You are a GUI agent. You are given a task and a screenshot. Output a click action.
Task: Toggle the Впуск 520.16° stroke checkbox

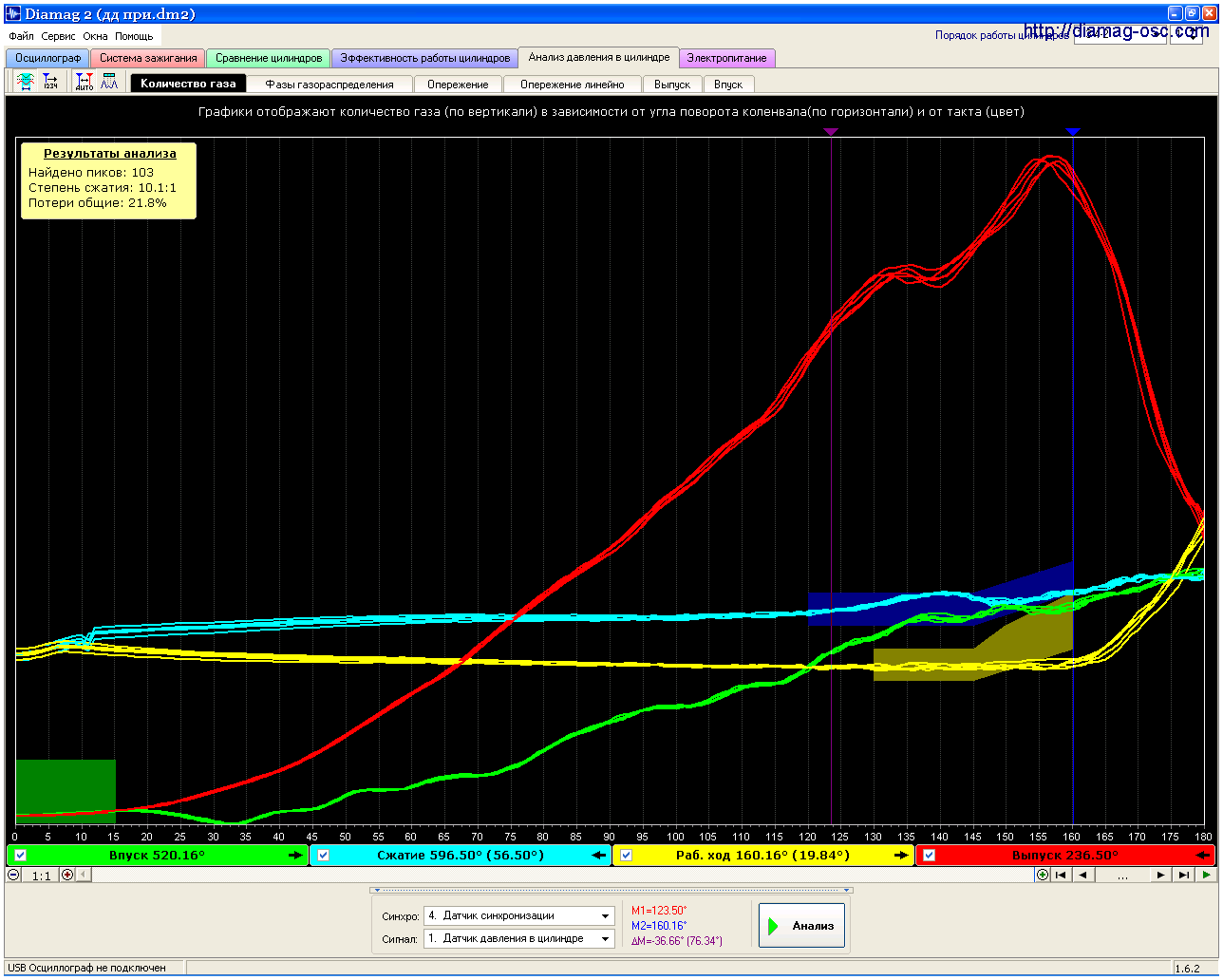pos(21,856)
